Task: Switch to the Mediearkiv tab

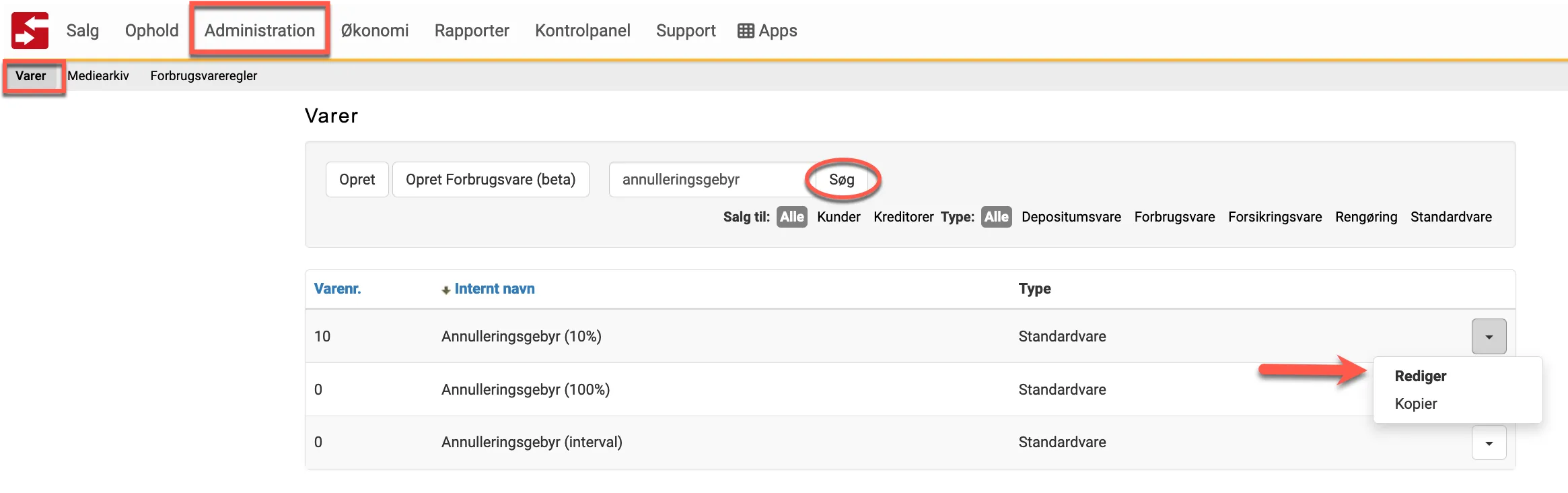Action: 98,76
